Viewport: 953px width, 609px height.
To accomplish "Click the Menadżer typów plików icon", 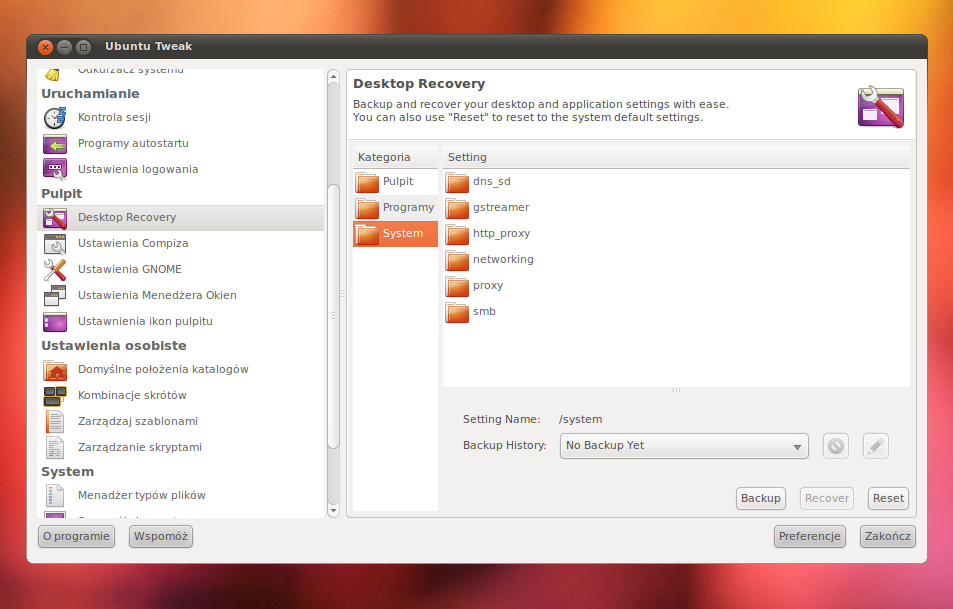I will pyautogui.click(x=55, y=496).
